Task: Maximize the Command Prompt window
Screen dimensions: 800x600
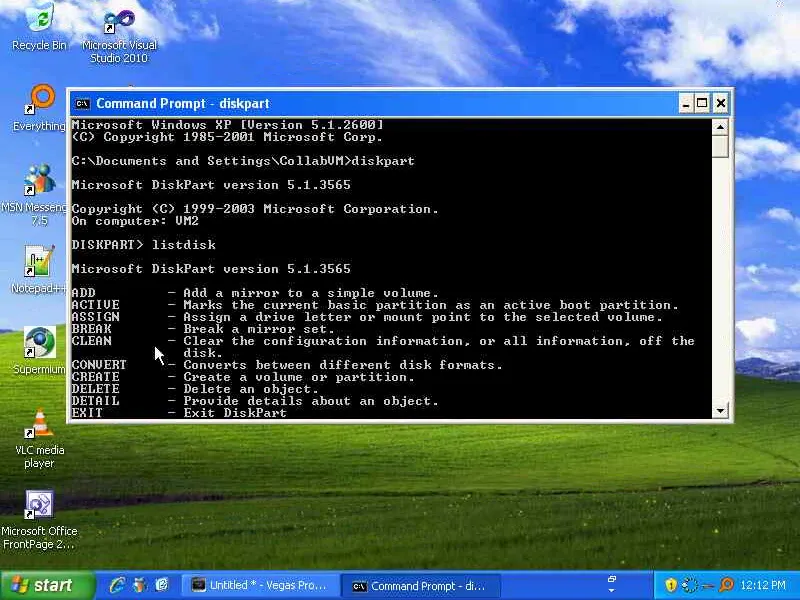Action: [703, 104]
